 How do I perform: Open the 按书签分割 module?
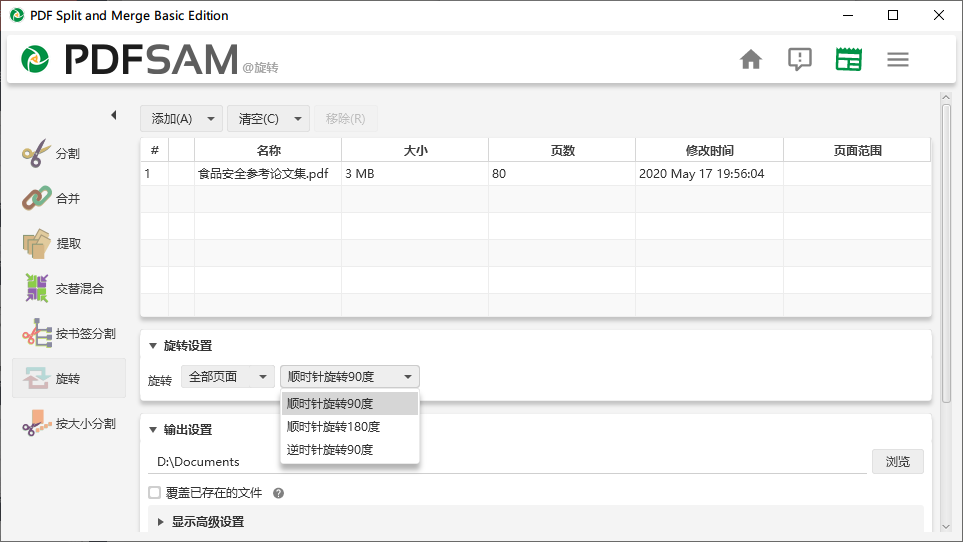[x=69, y=333]
